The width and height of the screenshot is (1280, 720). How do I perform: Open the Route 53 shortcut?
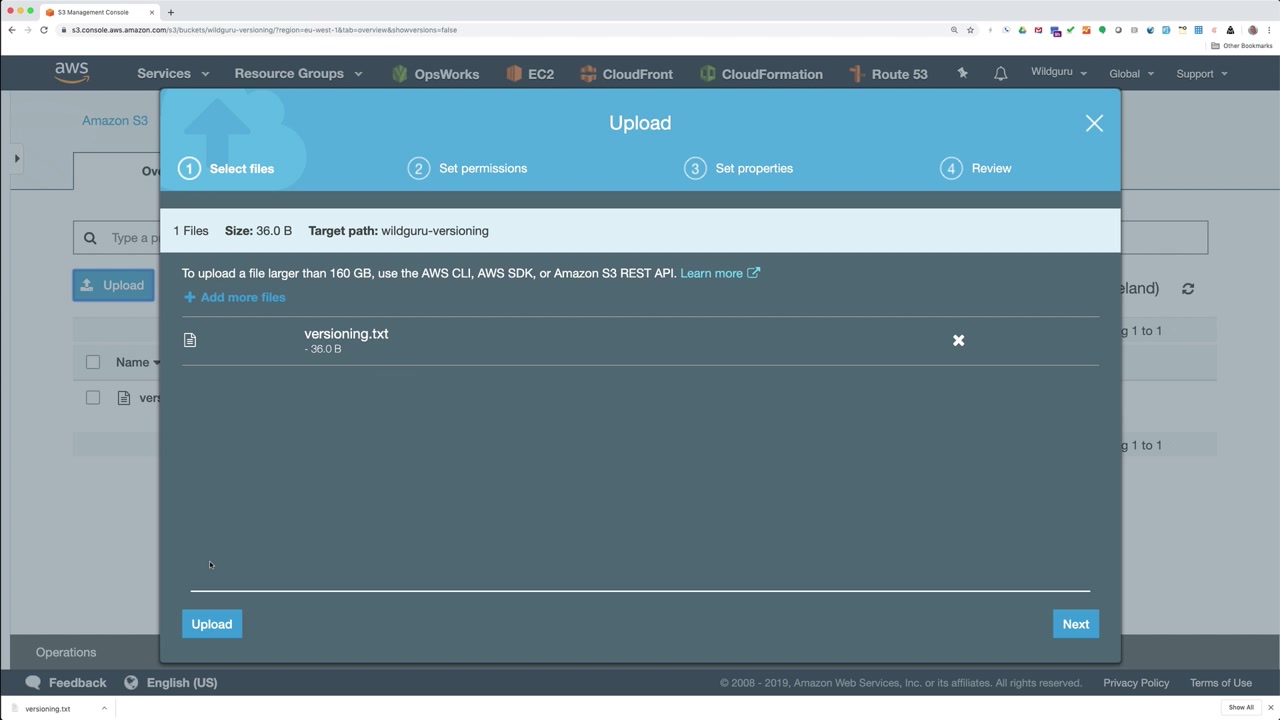[x=888, y=74]
